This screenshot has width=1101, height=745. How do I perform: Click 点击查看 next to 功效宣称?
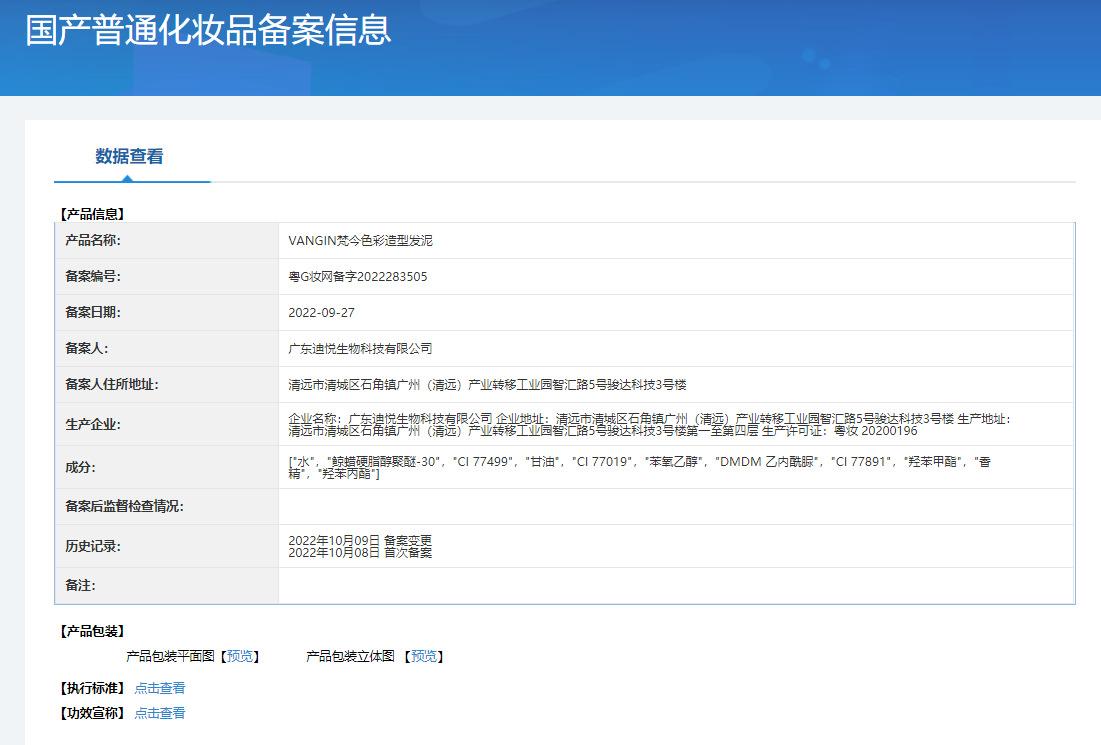[x=160, y=713]
